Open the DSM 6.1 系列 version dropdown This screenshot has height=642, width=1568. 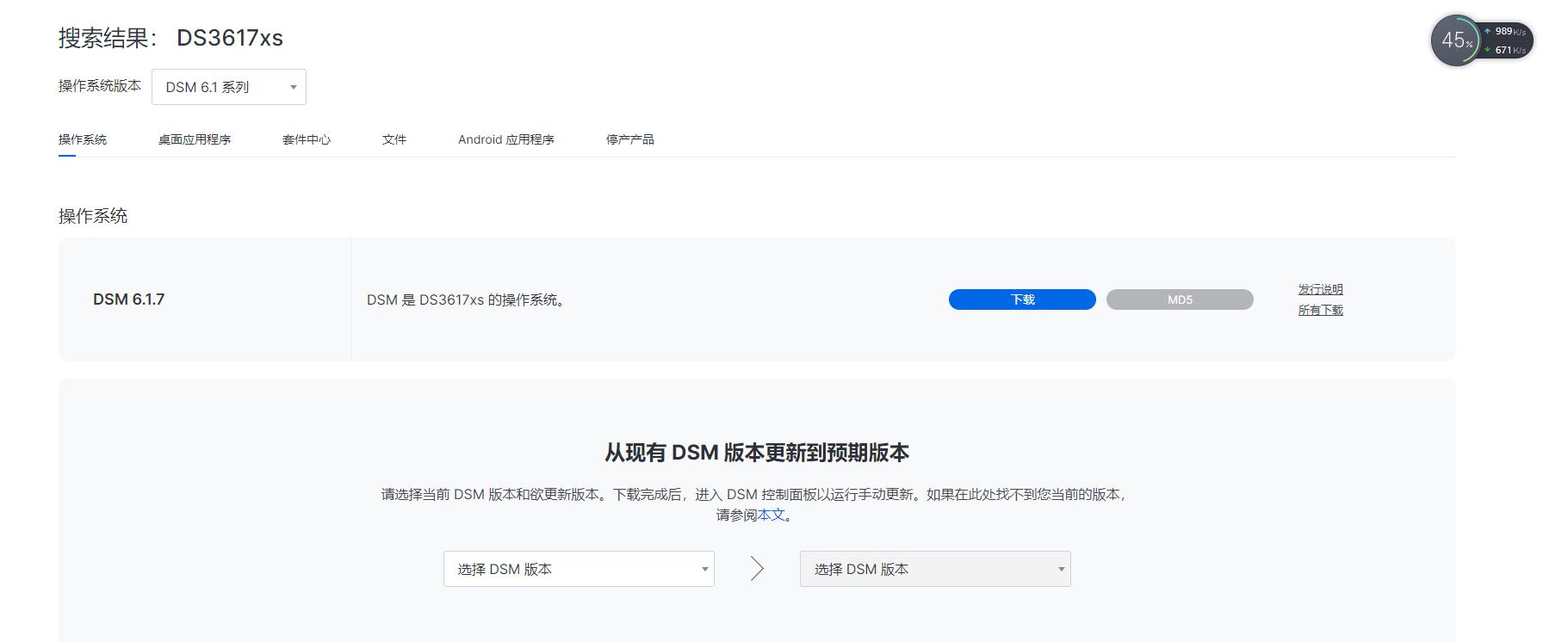tap(228, 87)
